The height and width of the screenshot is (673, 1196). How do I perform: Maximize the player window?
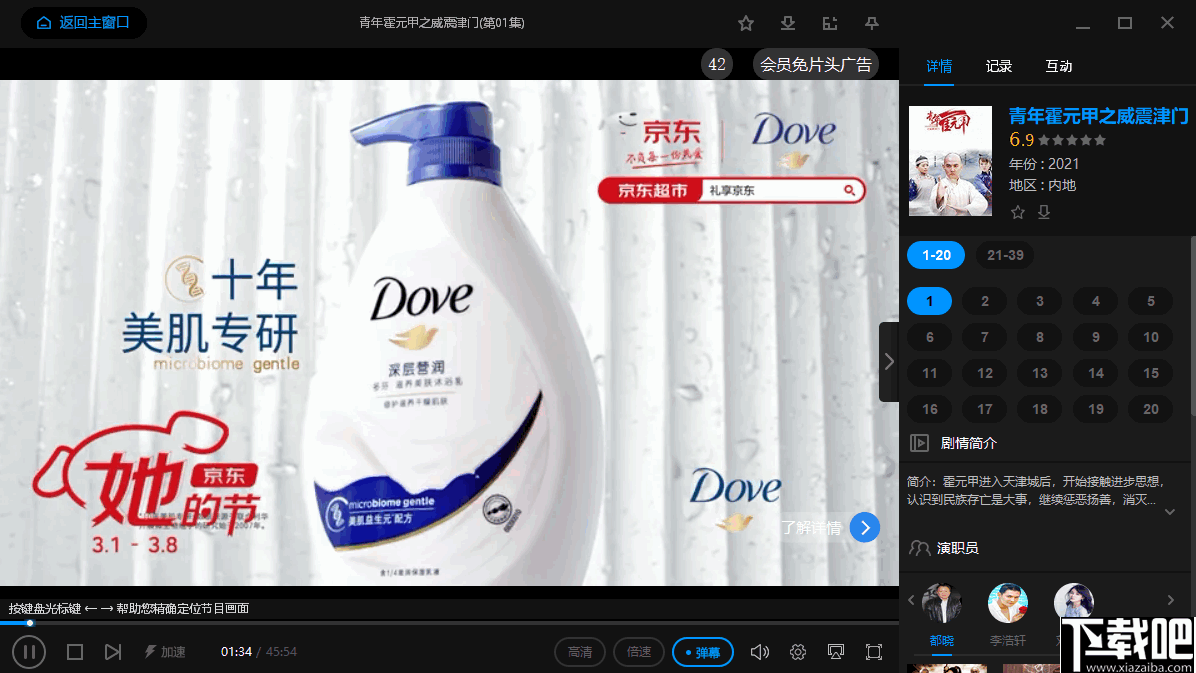1124,24
